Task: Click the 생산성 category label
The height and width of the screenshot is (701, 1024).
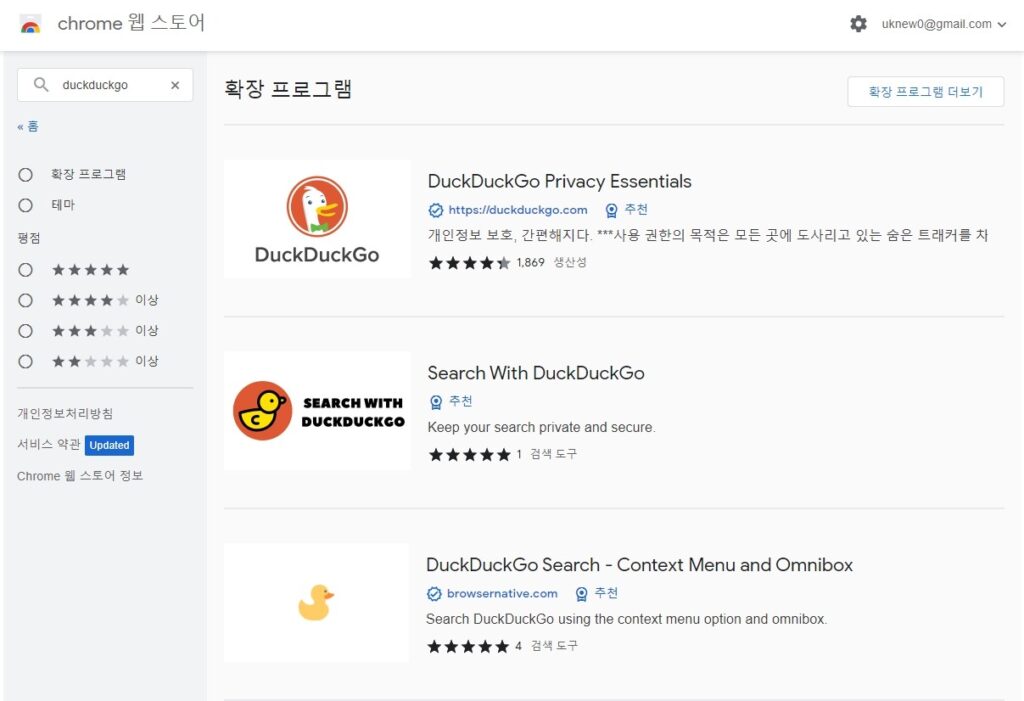Action: click(570, 263)
